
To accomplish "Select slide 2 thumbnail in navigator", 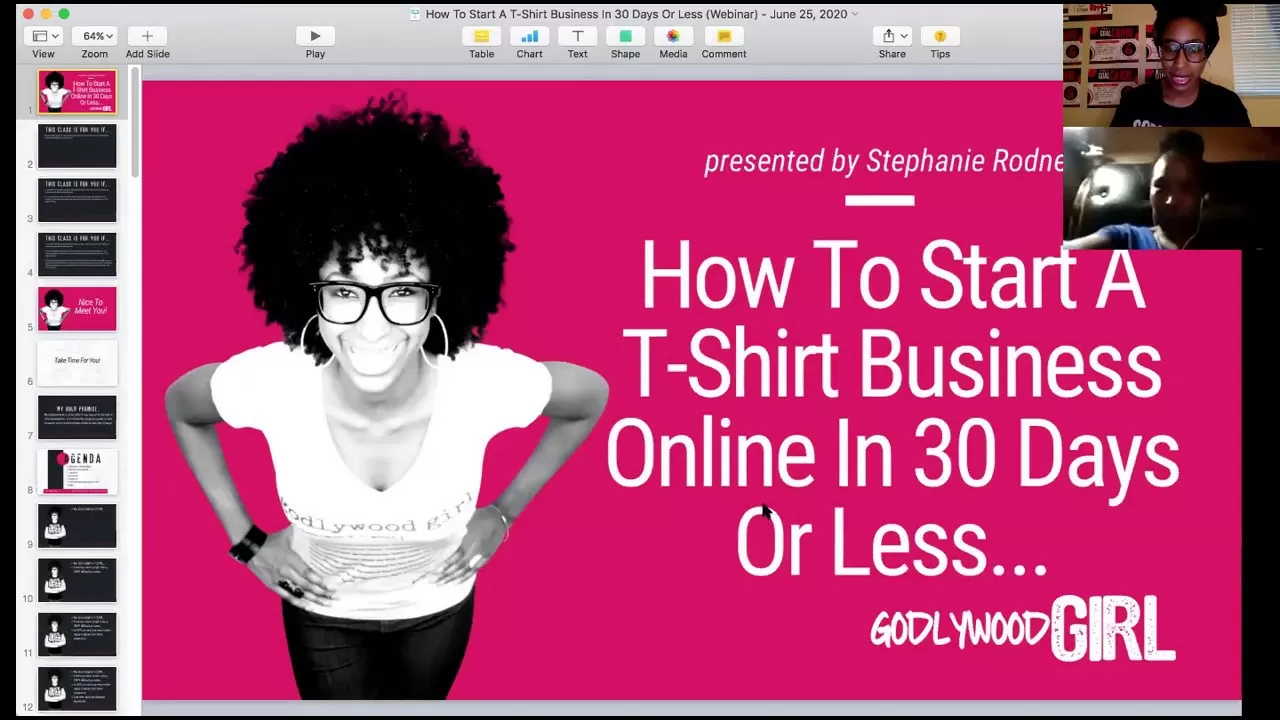I will click(77, 146).
